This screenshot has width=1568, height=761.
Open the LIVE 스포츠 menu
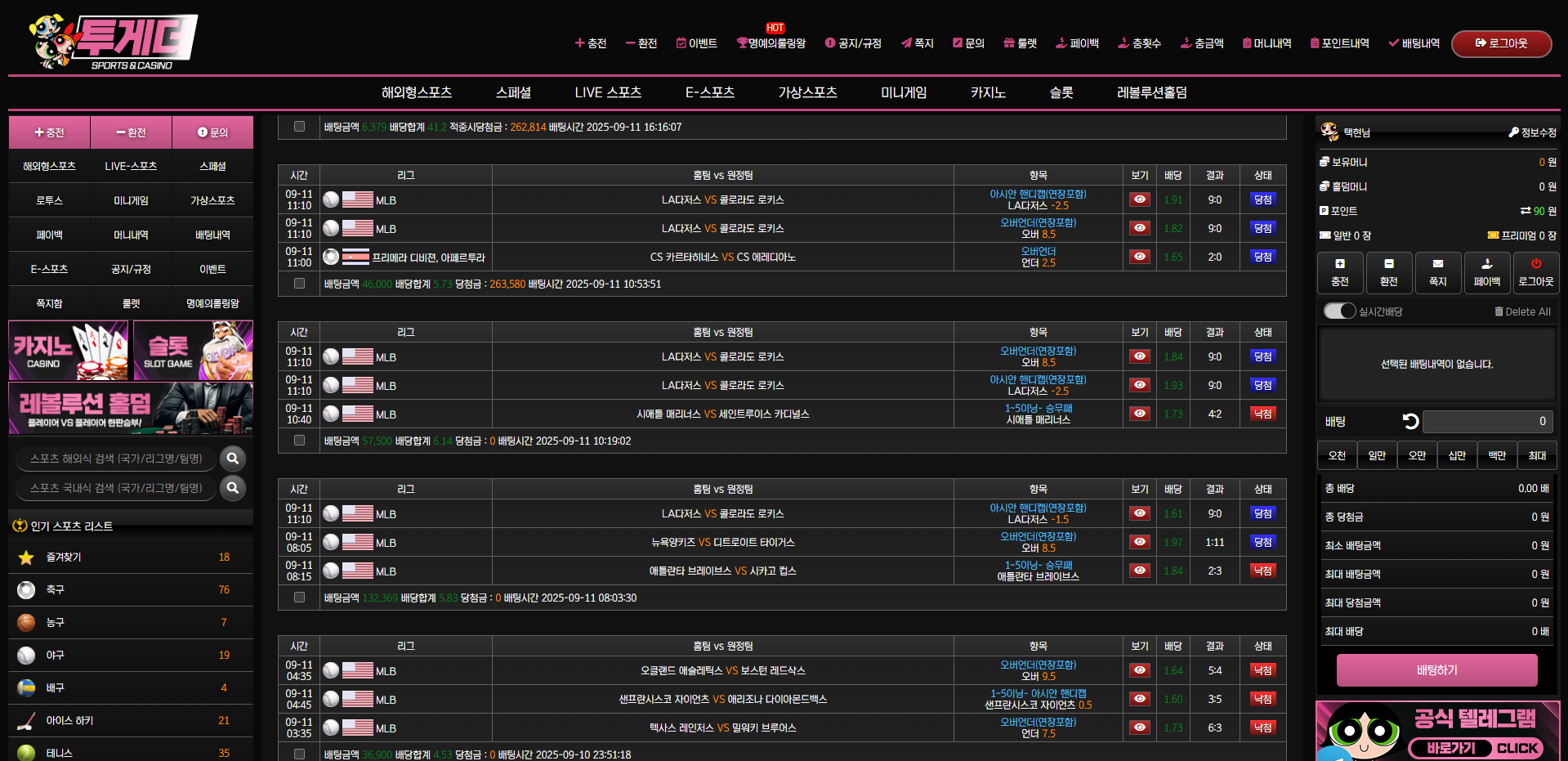pos(607,92)
